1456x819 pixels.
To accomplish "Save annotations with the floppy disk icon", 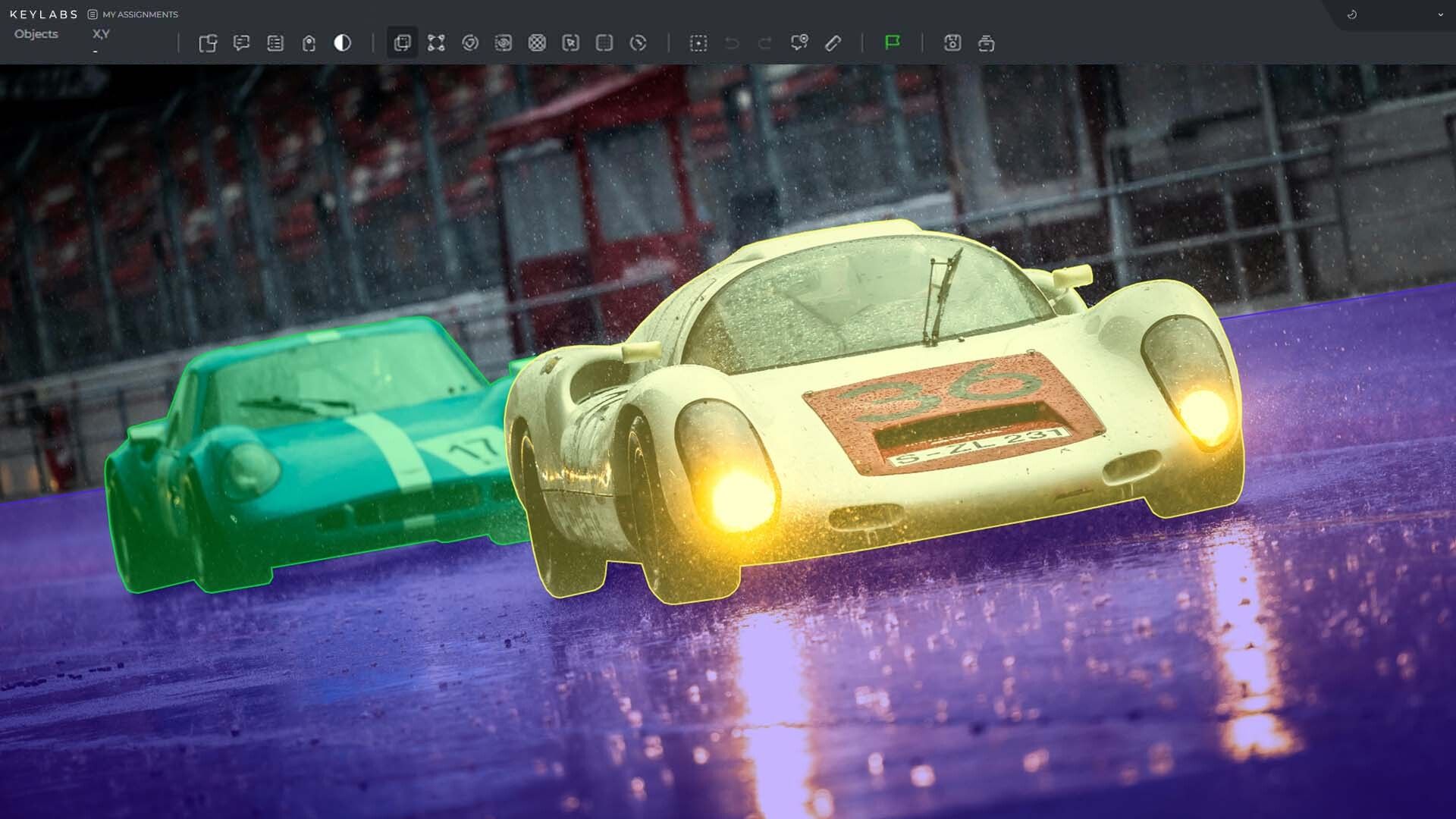I will (x=952, y=44).
